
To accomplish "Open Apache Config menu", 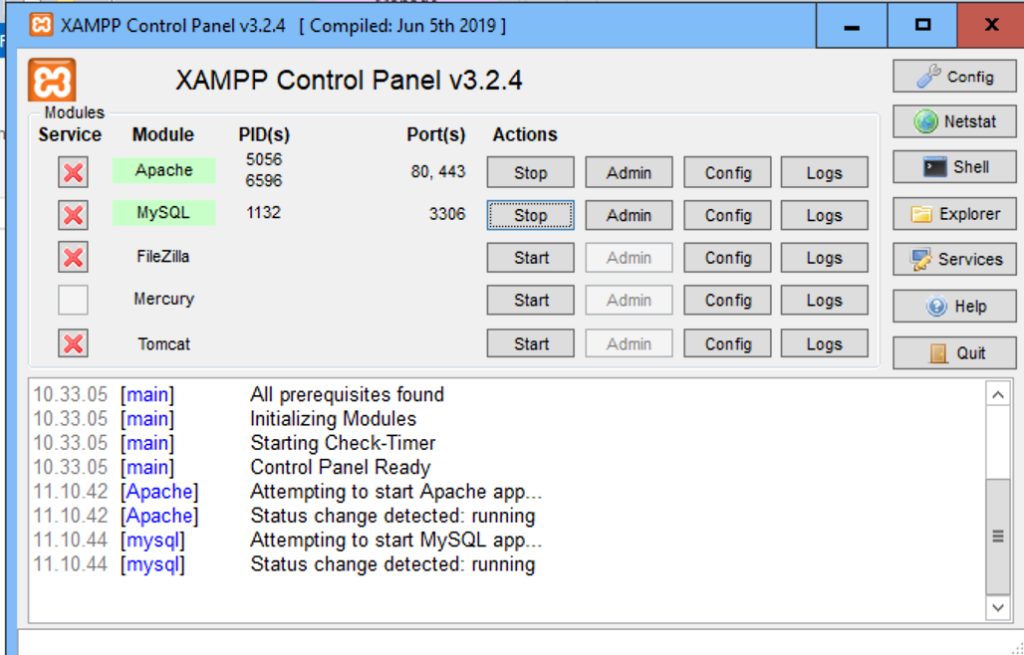I will pos(728,172).
